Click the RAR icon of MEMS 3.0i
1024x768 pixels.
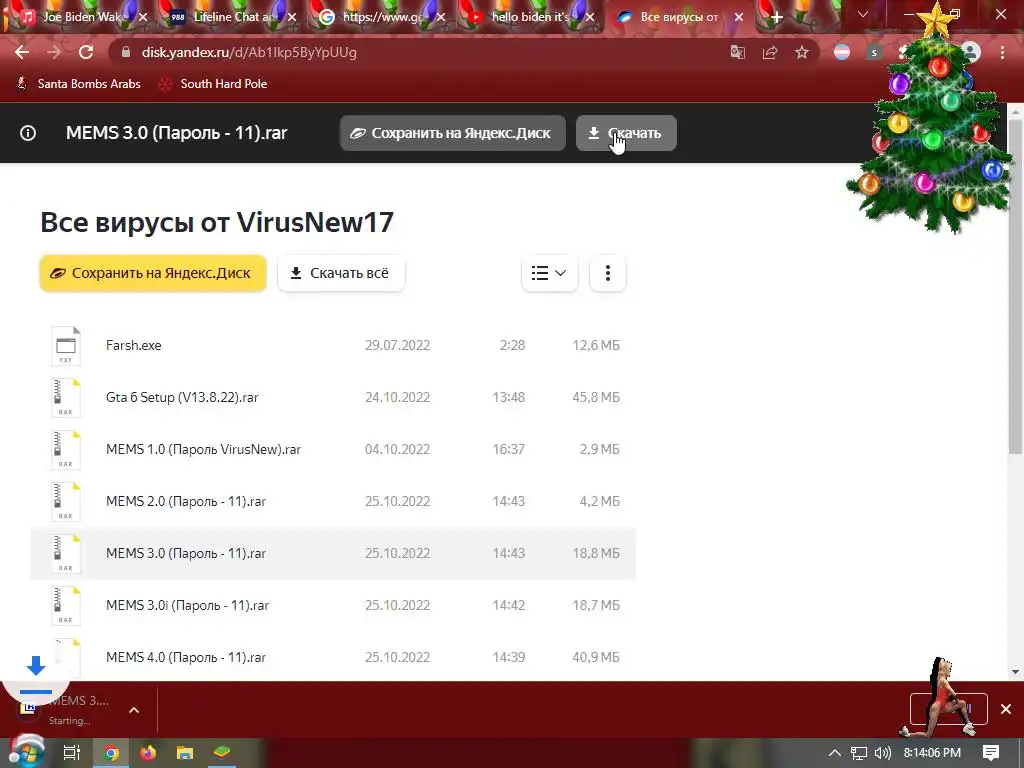tap(66, 605)
